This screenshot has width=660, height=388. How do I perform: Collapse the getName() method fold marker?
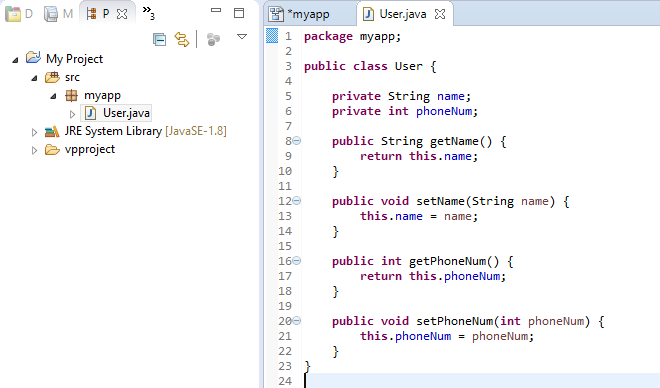pyautogui.click(x=297, y=141)
